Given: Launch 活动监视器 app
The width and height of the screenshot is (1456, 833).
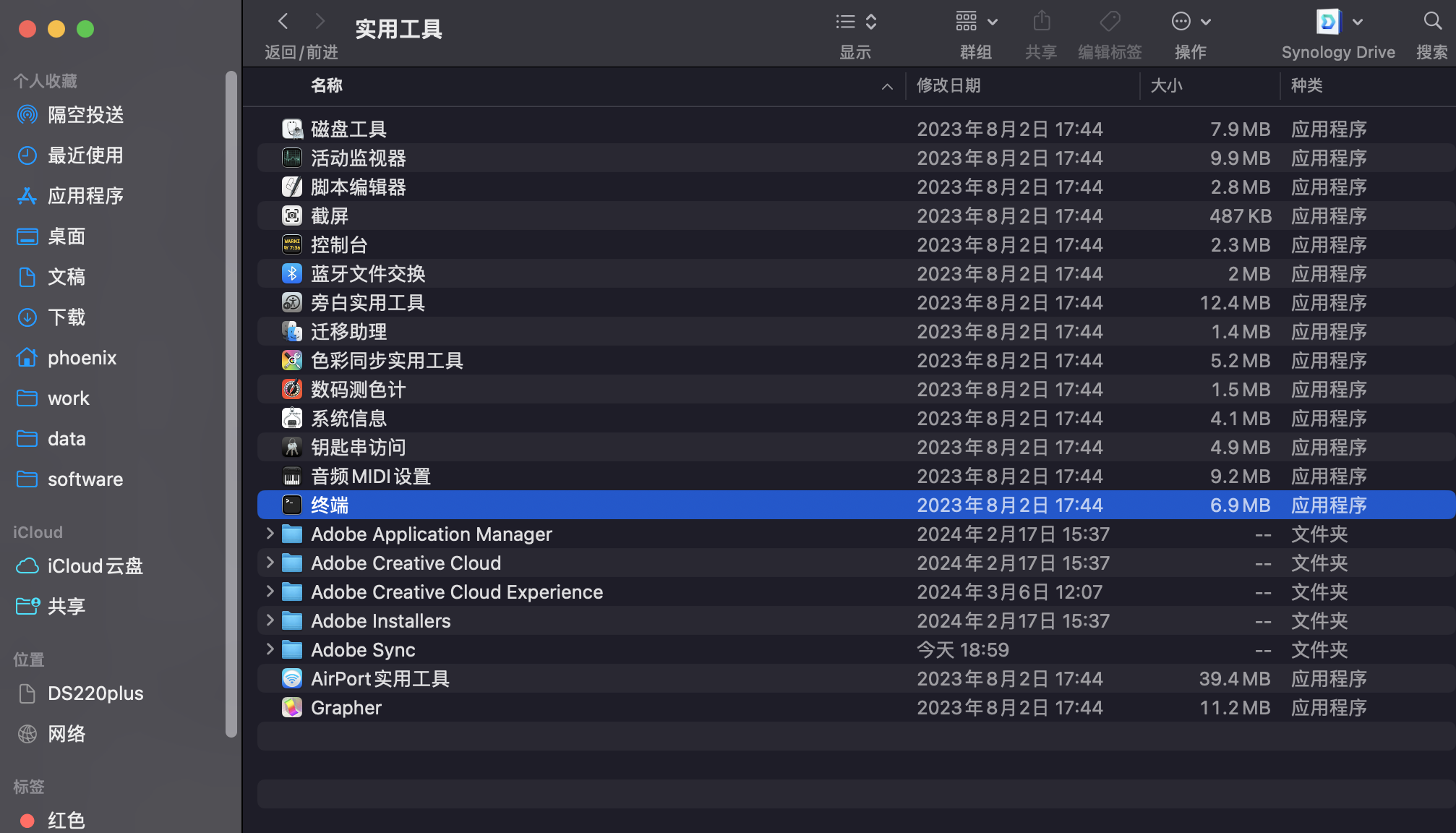Looking at the screenshot, I should tap(357, 157).
